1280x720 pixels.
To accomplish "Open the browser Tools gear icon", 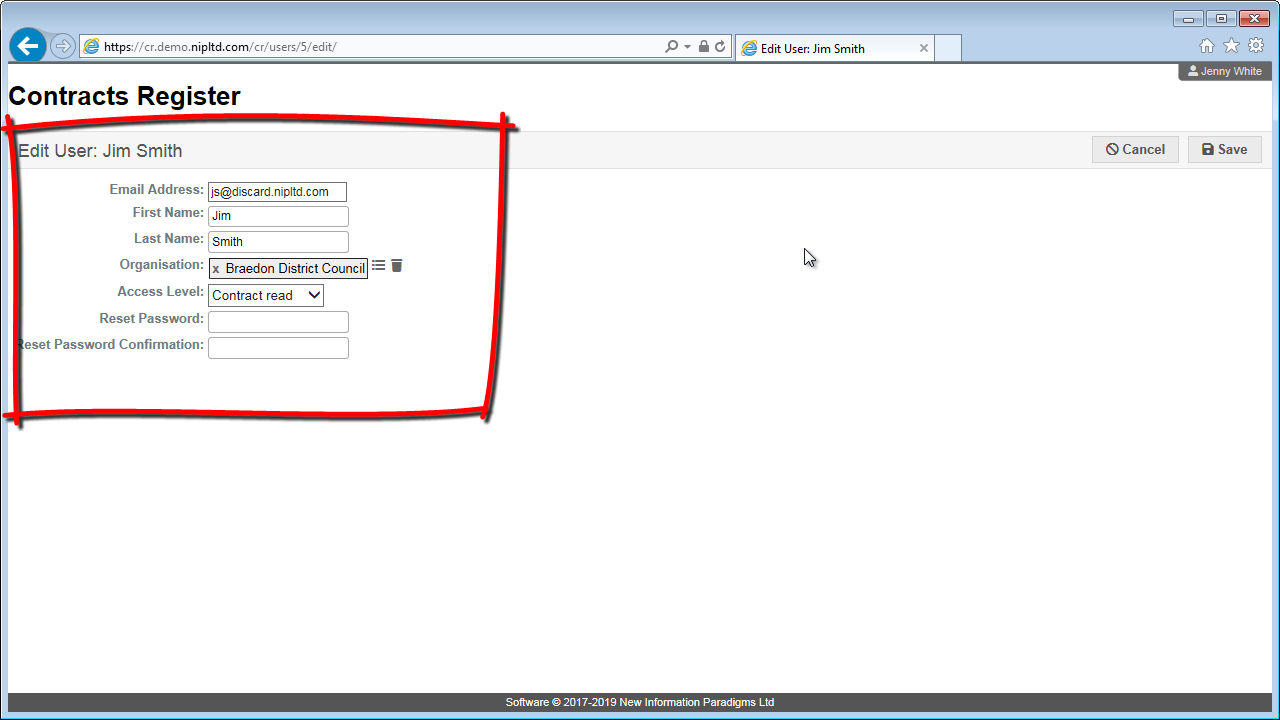I will [1256, 46].
